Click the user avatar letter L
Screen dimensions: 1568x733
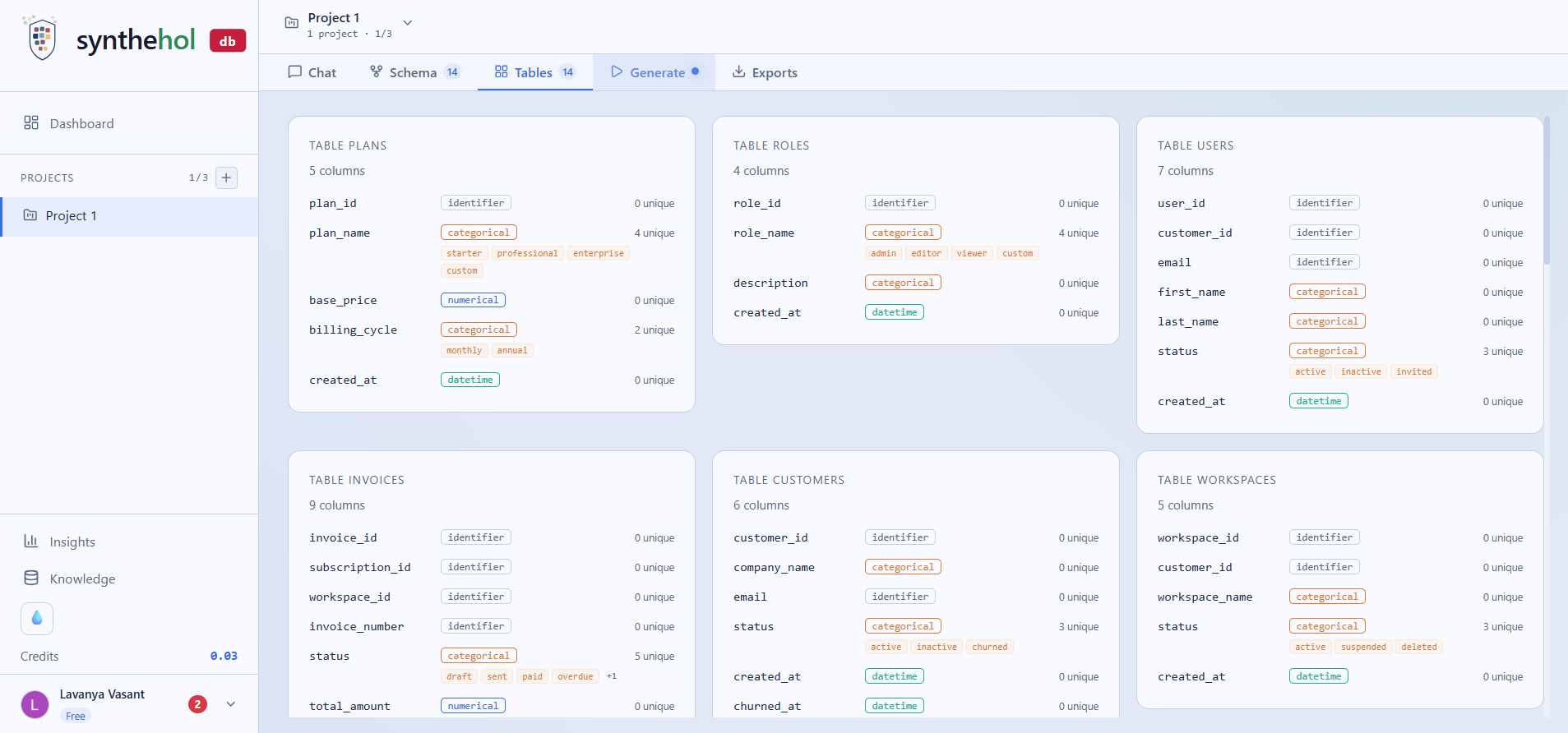pos(35,704)
